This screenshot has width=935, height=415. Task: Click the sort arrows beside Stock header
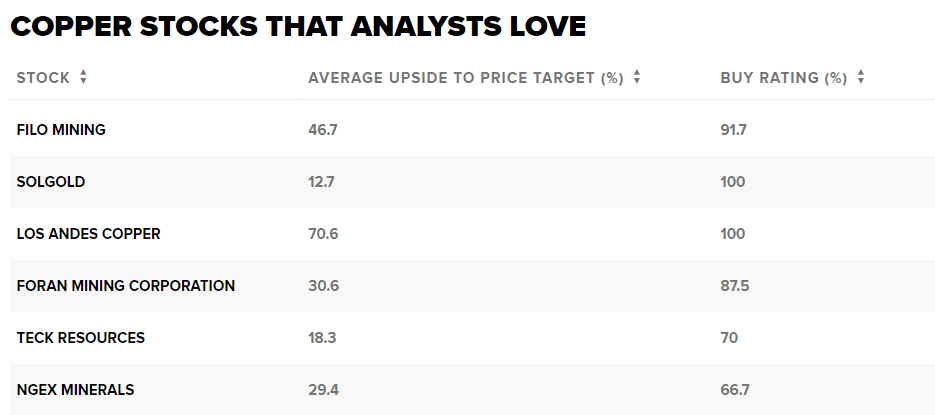coord(83,78)
